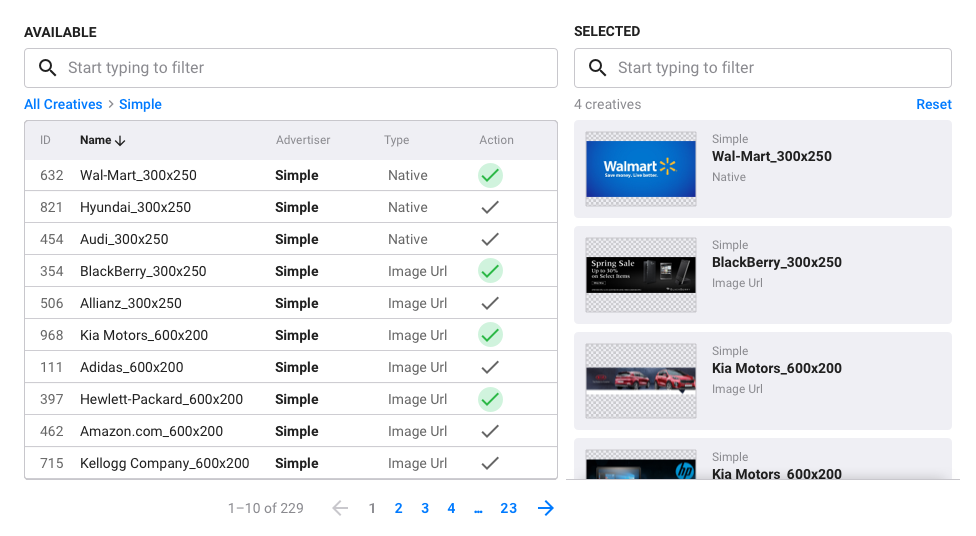This screenshot has height=536, width=976.
Task: Go to page 3
Action: (x=425, y=509)
